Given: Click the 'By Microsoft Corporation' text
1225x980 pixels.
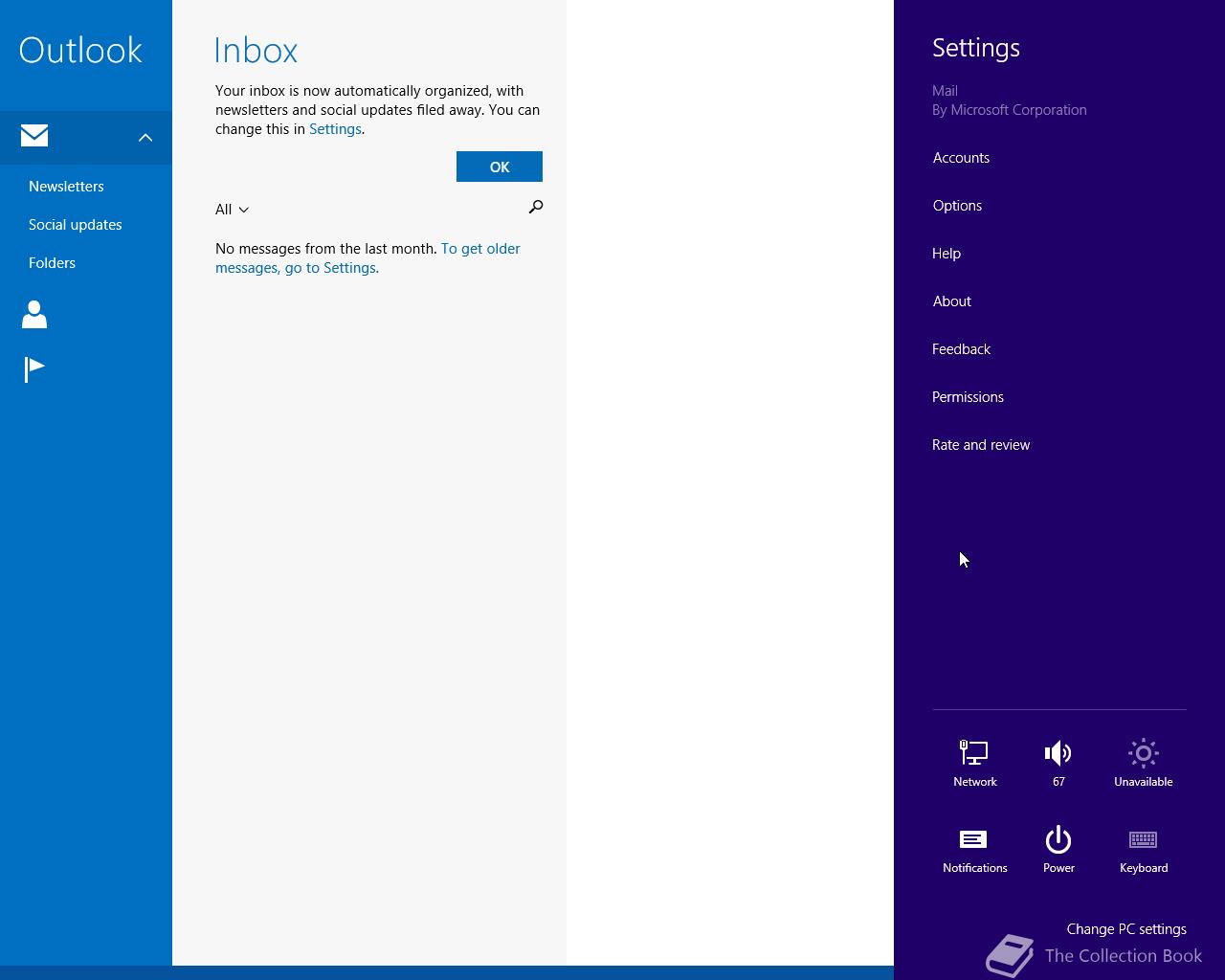Looking at the screenshot, I should click(1010, 110).
